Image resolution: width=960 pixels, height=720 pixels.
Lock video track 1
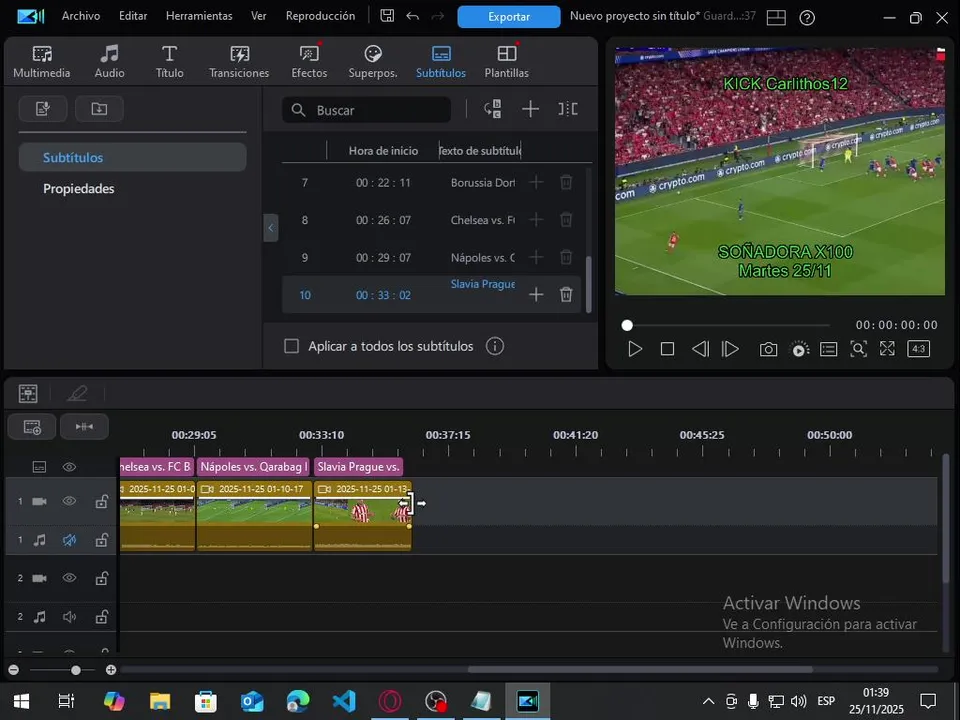[x=102, y=501]
